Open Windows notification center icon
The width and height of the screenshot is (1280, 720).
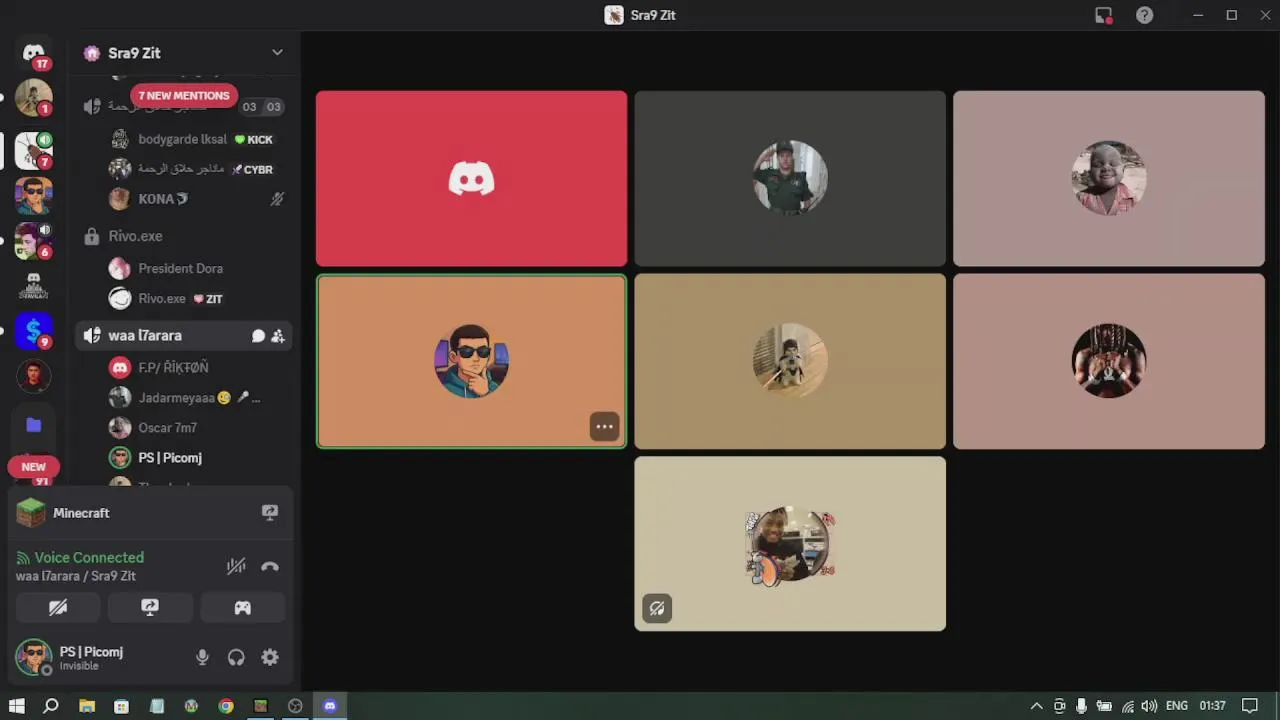[x=1249, y=706]
